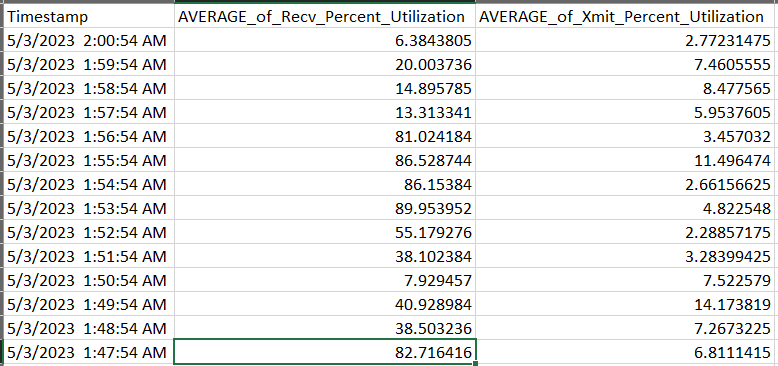The width and height of the screenshot is (778, 366).
Task: Click the Recv value 81.024184
Action: click(325, 136)
